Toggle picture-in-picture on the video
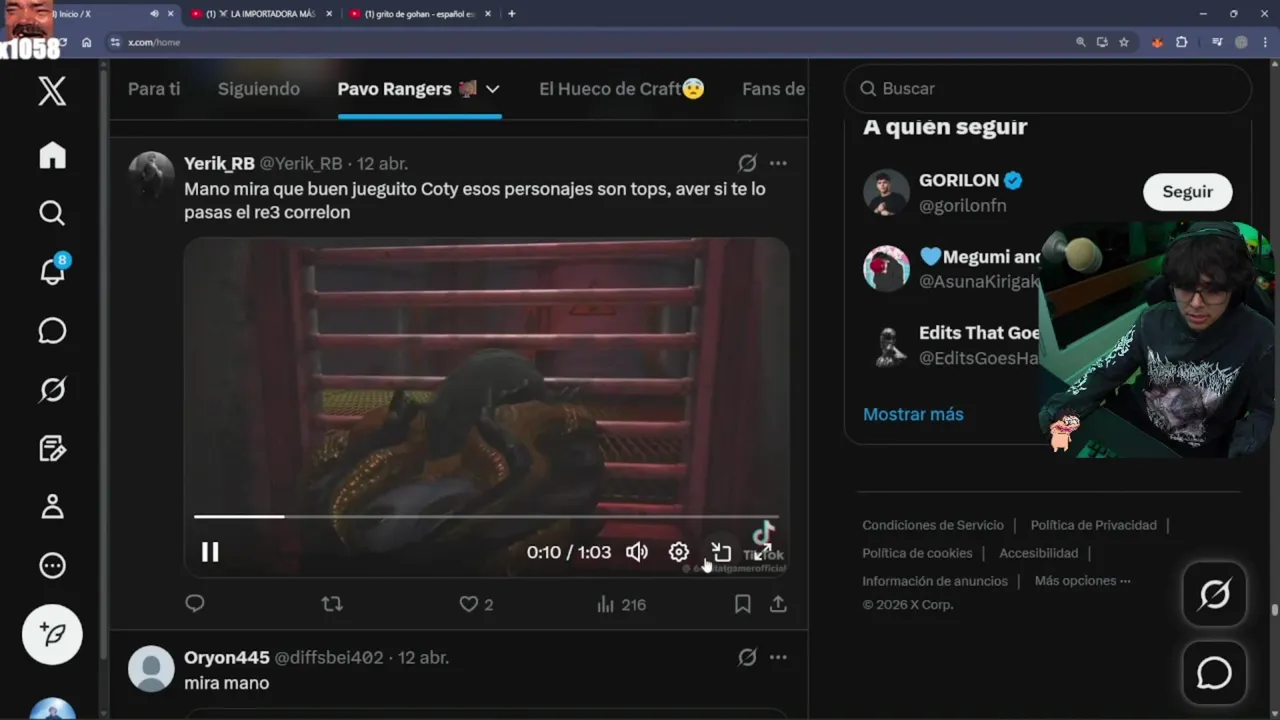1280x720 pixels. (x=721, y=552)
